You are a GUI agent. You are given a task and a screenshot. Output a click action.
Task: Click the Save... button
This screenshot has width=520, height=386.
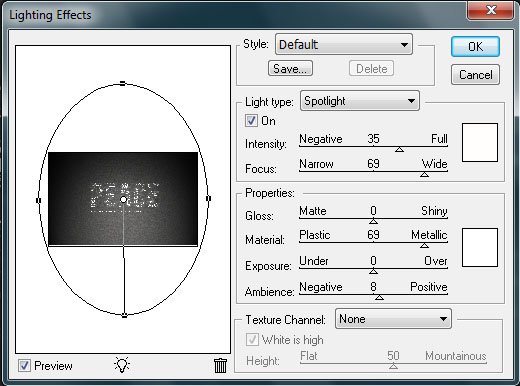pos(290,68)
